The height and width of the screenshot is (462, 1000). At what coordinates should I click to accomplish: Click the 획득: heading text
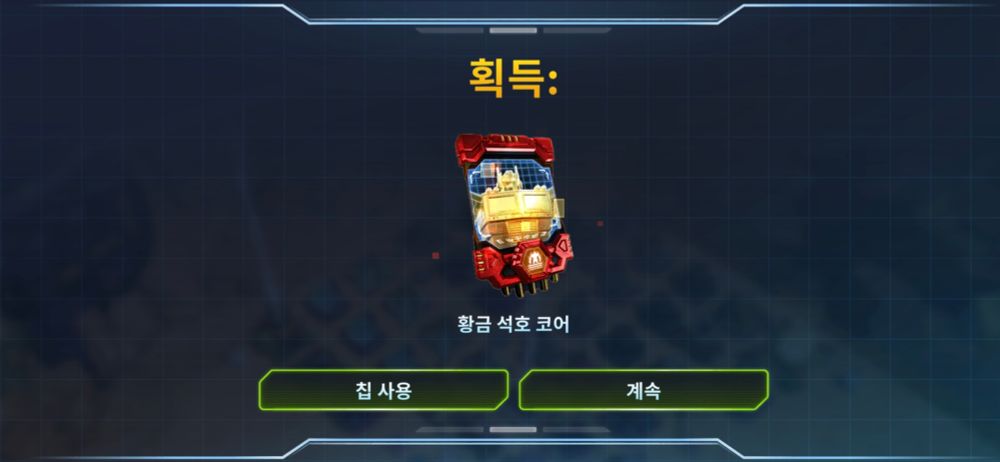tap(513, 79)
